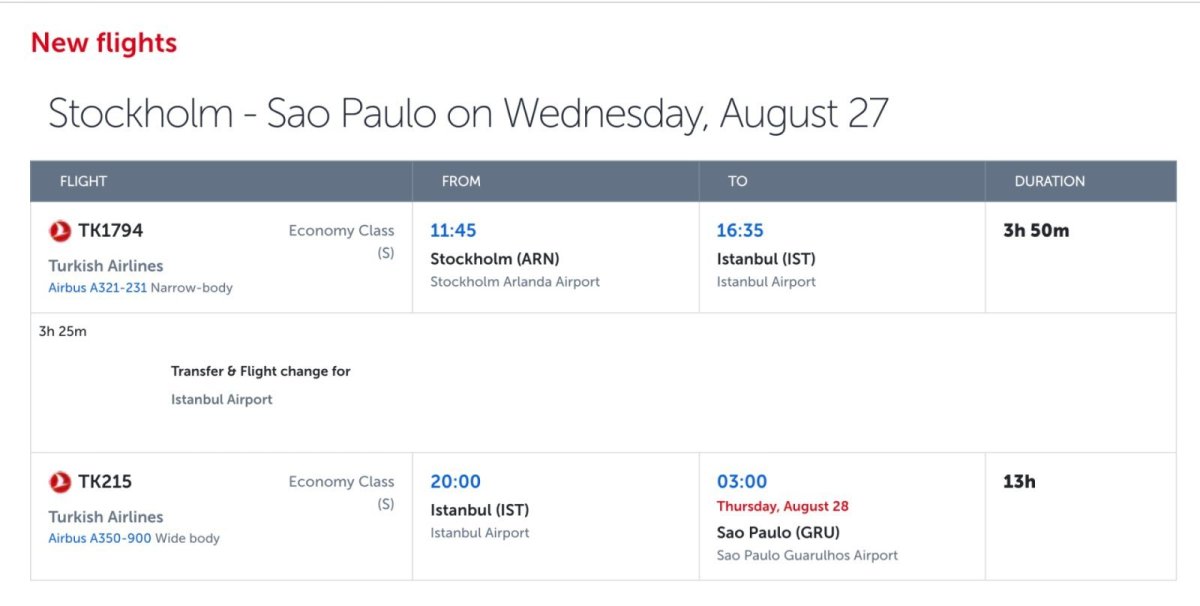This screenshot has height=606, width=1200.
Task: Select the TO column header
Action: (737, 181)
